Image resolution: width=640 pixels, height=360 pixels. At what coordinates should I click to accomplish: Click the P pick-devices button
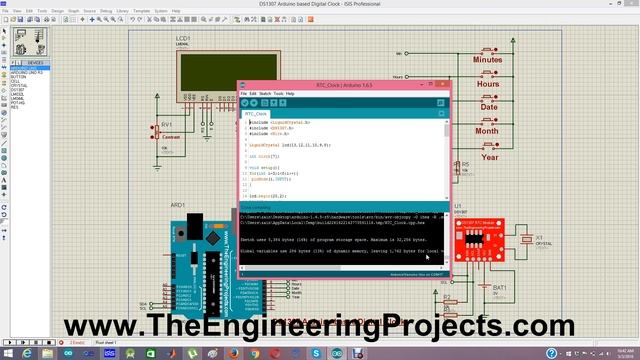[x=13, y=63]
